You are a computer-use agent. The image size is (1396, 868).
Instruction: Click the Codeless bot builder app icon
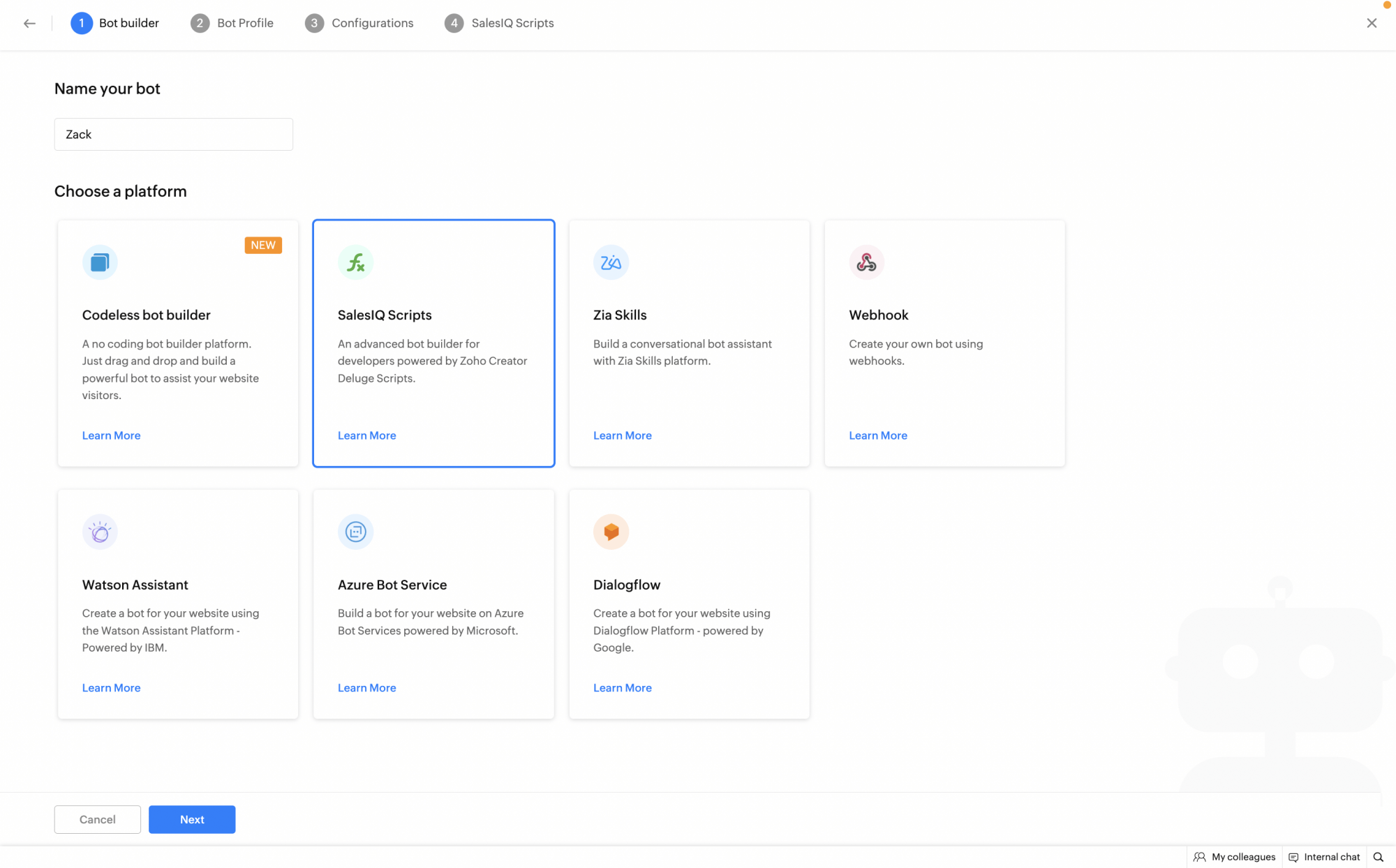pos(100,262)
